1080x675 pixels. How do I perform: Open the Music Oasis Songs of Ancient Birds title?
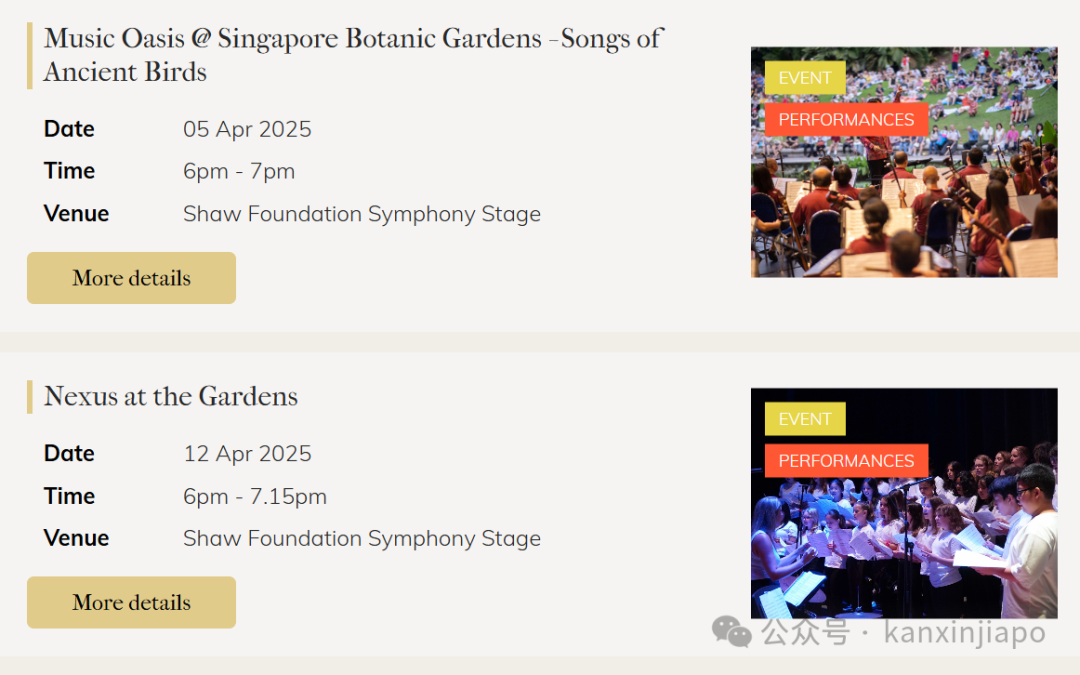[353, 55]
